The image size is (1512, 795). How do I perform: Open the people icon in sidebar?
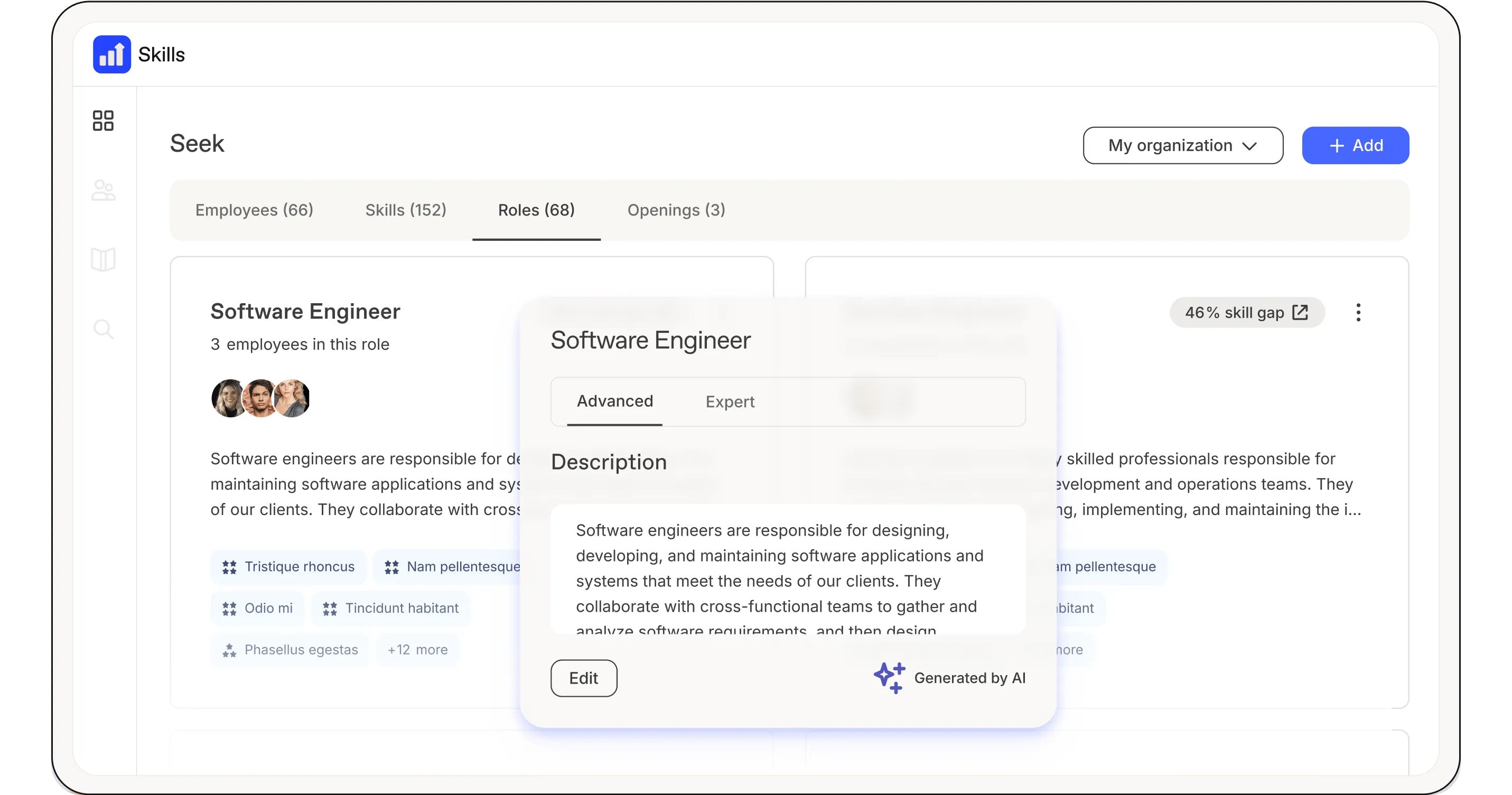pyautogui.click(x=104, y=190)
